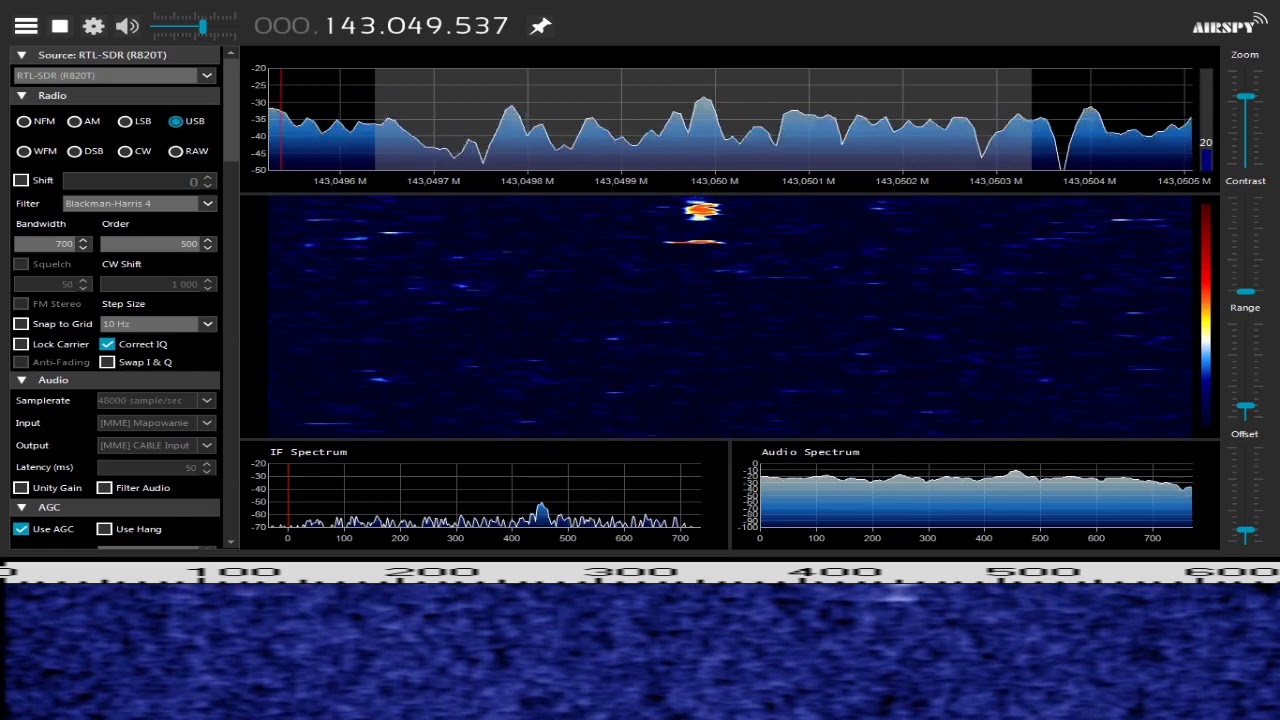Click the pin tuning-style icon next to the frequency
The width and height of the screenshot is (1280, 720).
point(540,26)
